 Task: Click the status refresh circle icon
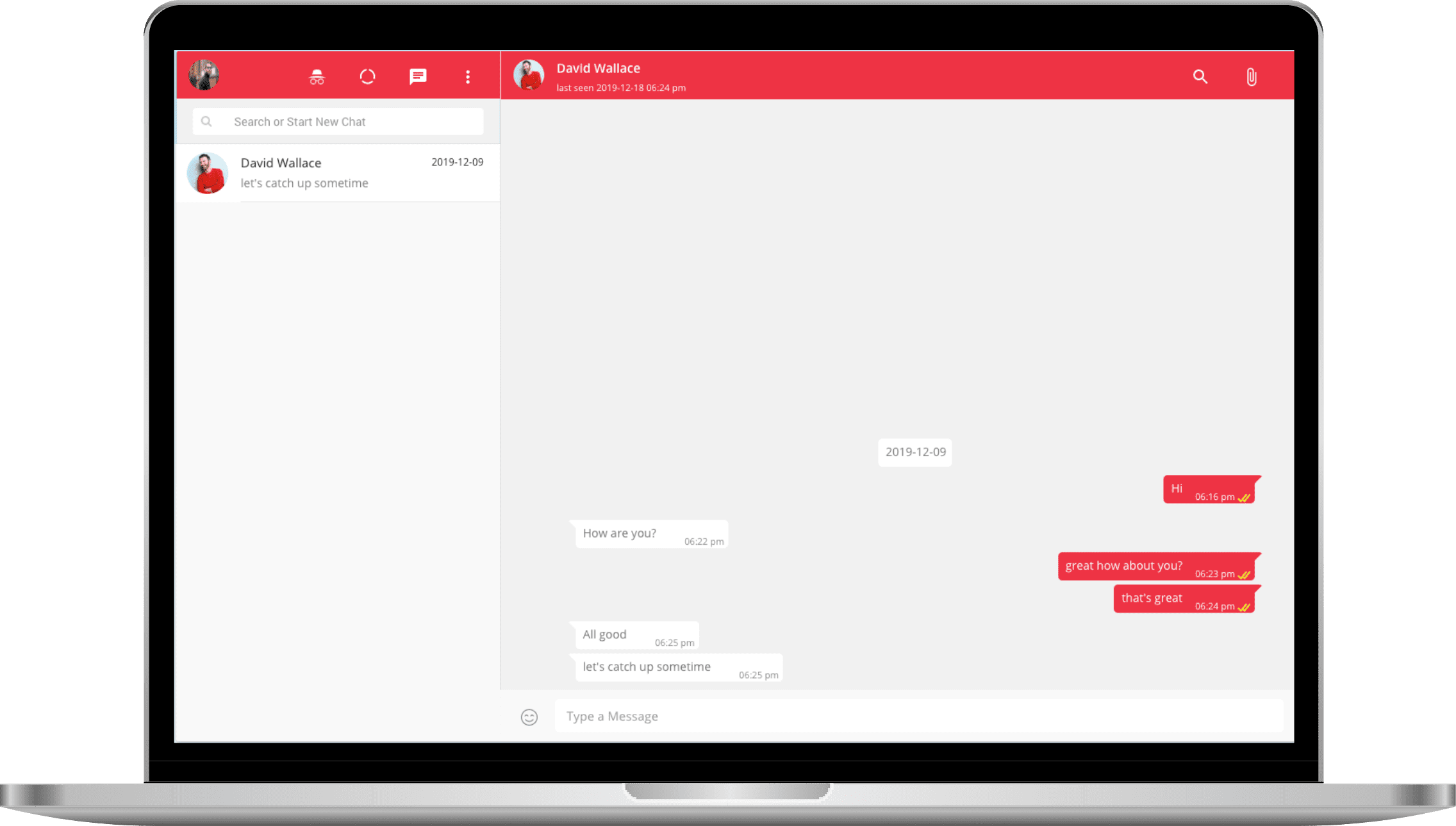[x=367, y=76]
